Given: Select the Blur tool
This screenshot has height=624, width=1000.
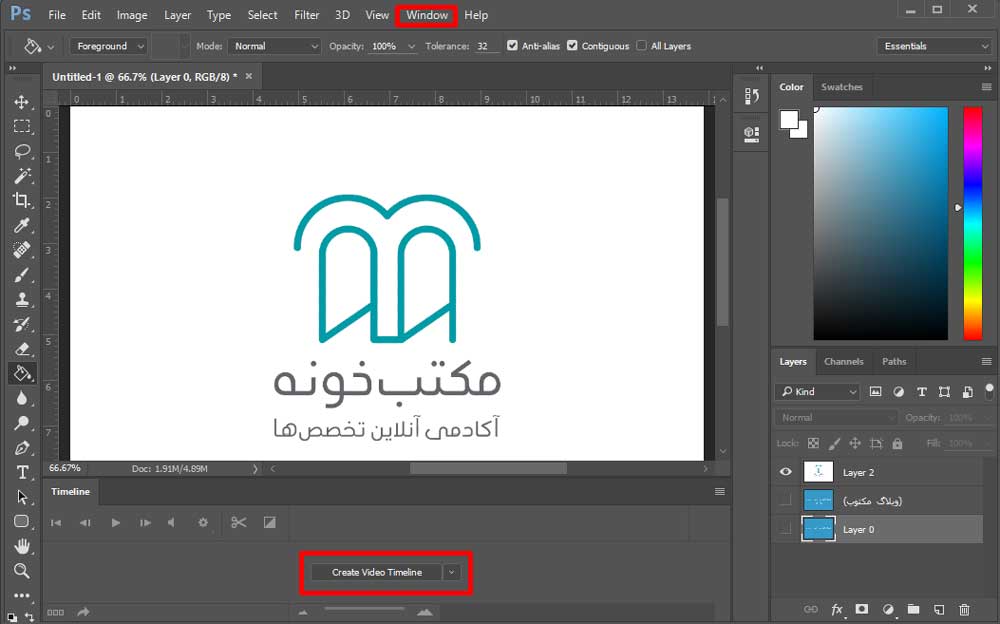Looking at the screenshot, I should [x=22, y=399].
